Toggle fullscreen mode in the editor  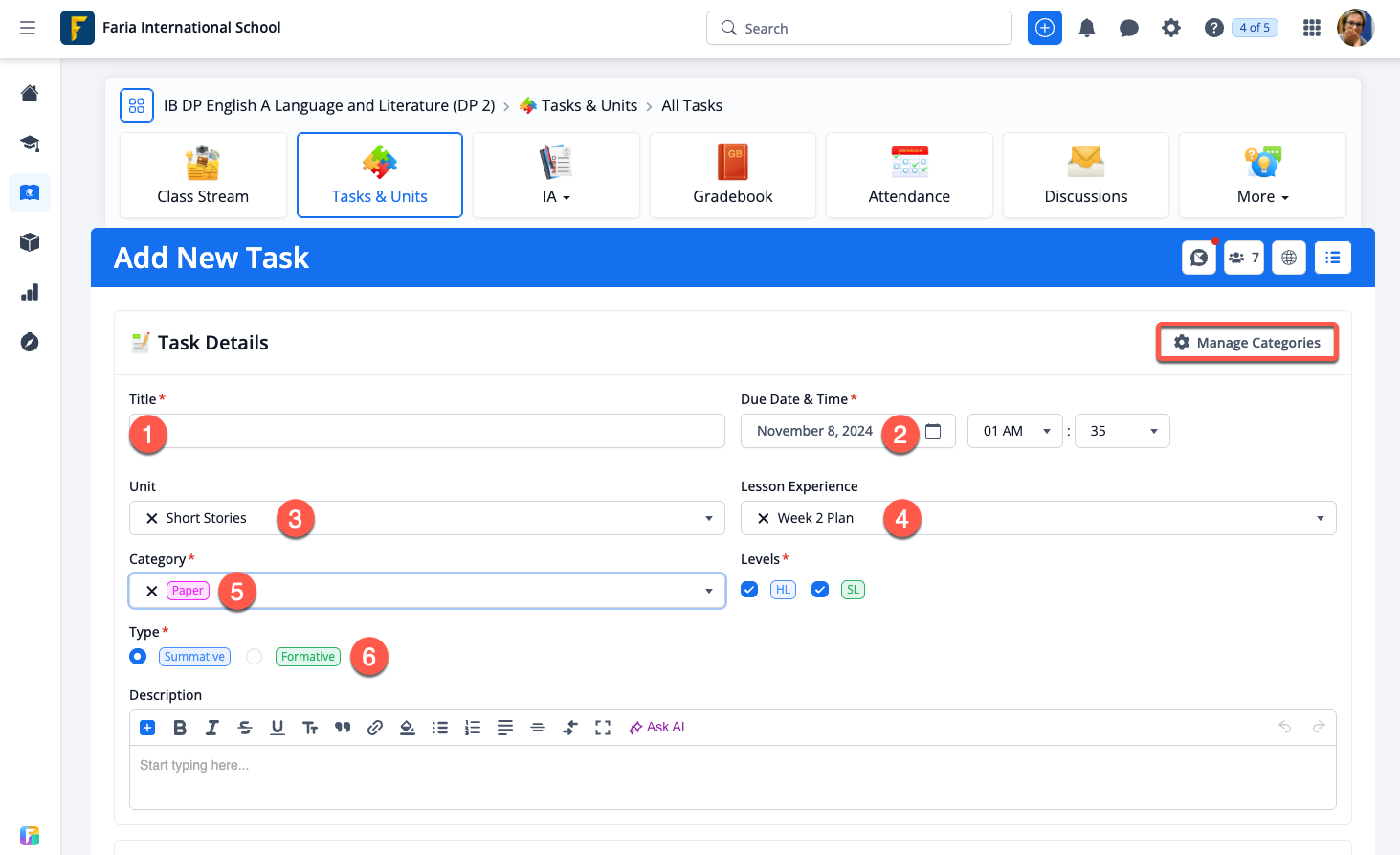pyautogui.click(x=603, y=728)
